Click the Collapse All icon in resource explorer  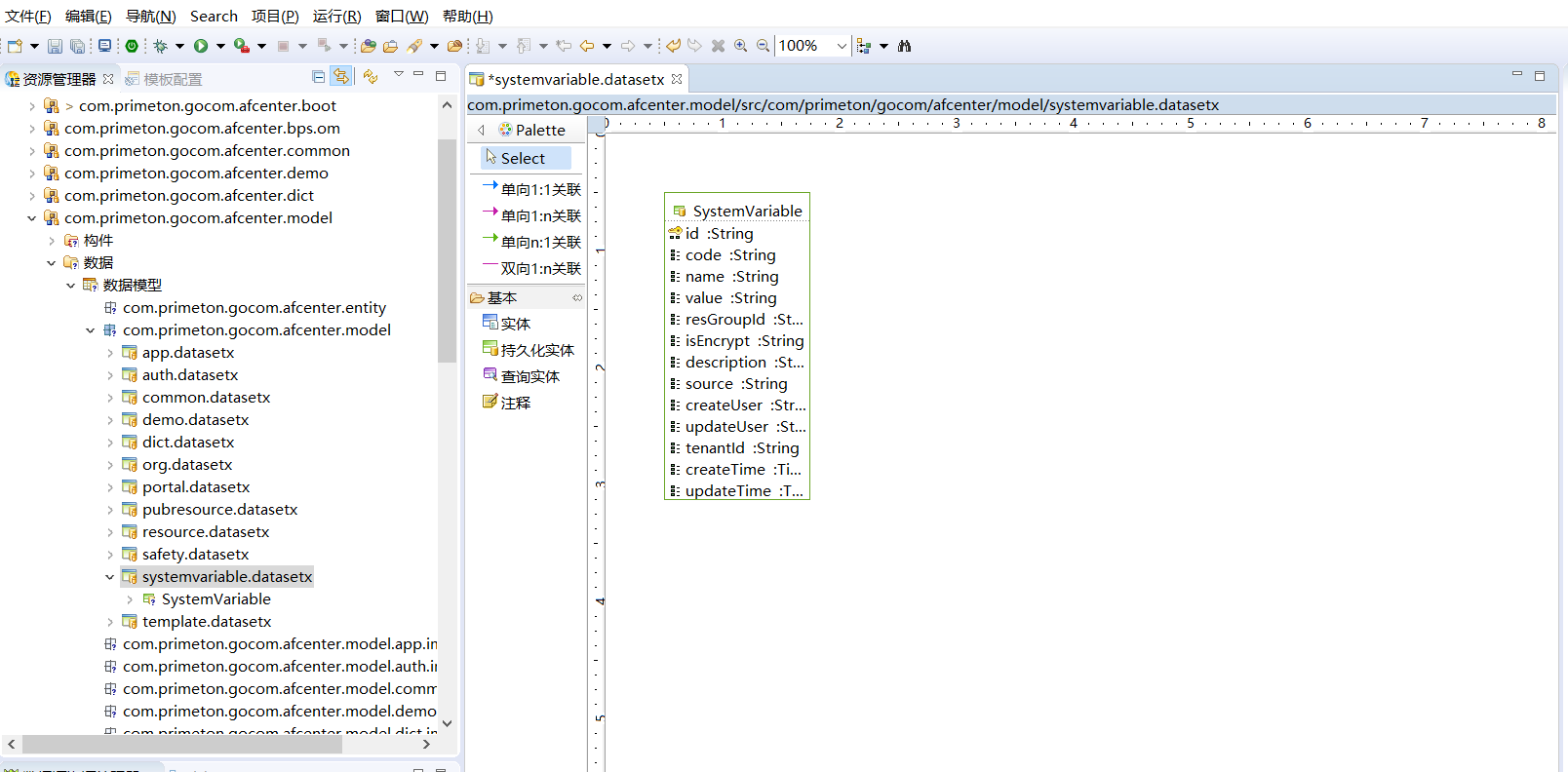(318, 76)
